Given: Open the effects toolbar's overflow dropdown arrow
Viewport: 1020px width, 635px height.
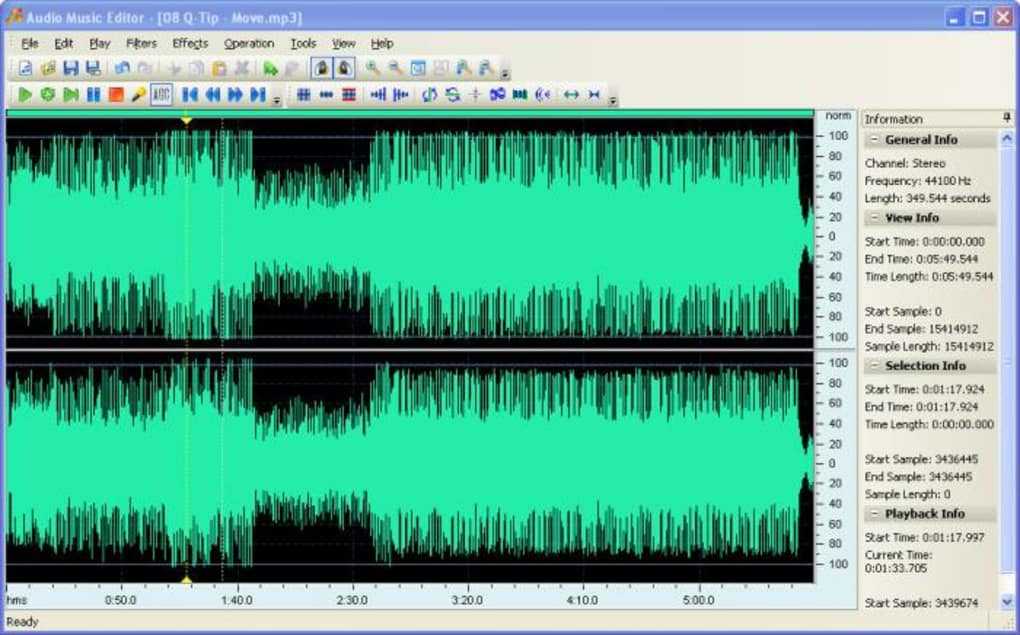Looking at the screenshot, I should coord(613,100).
